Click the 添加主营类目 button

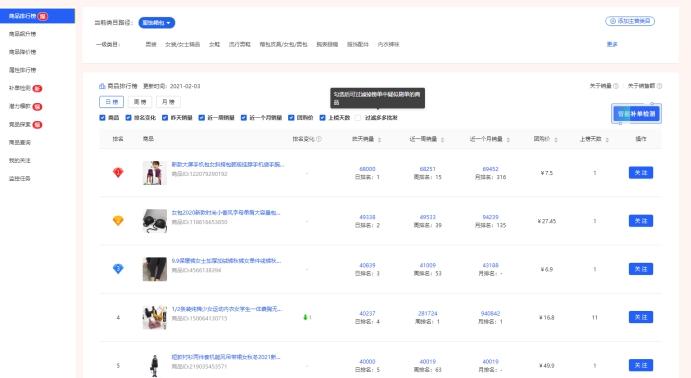tap(630, 21)
